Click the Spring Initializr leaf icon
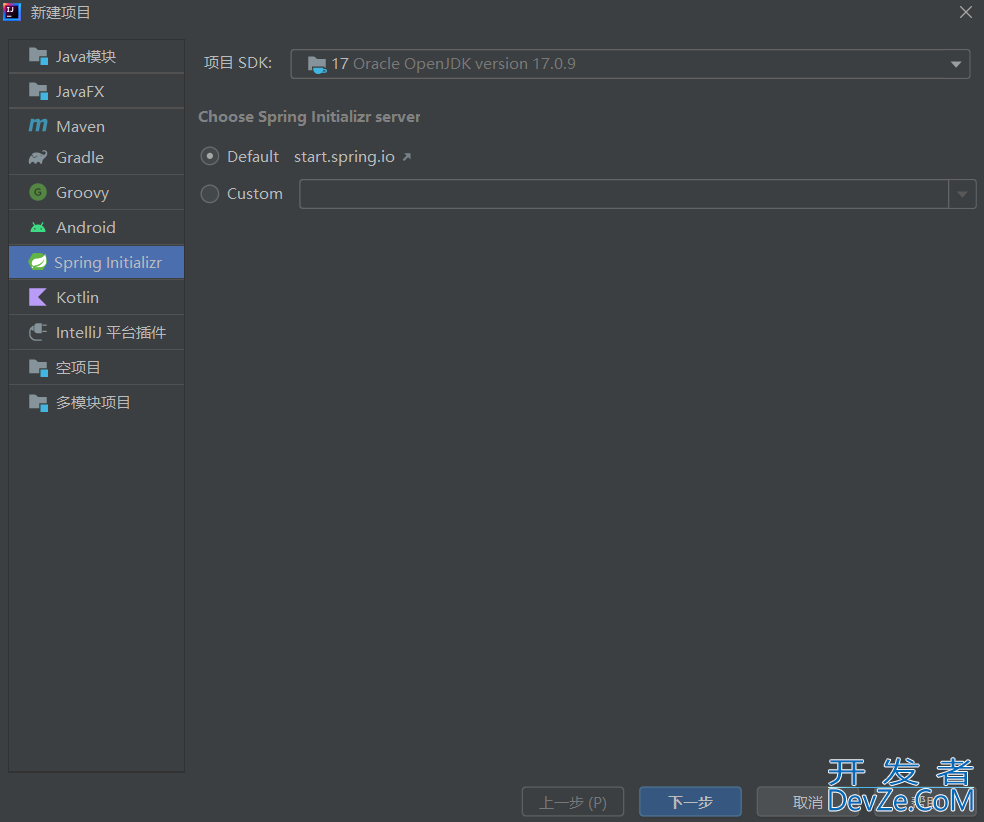 coord(38,262)
